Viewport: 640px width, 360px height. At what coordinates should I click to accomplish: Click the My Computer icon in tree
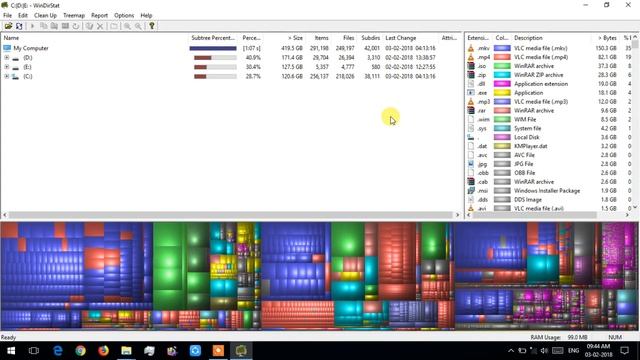click(x=7, y=48)
